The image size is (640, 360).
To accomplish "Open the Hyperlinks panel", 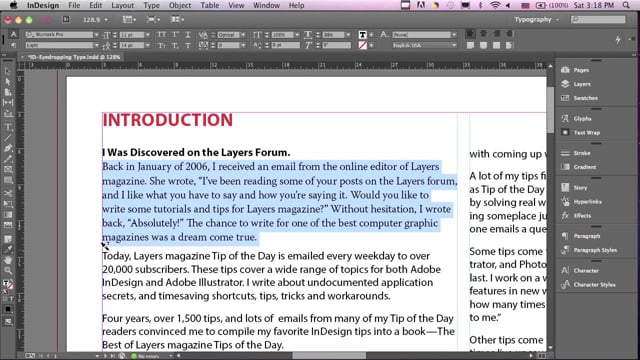I will click(581, 202).
